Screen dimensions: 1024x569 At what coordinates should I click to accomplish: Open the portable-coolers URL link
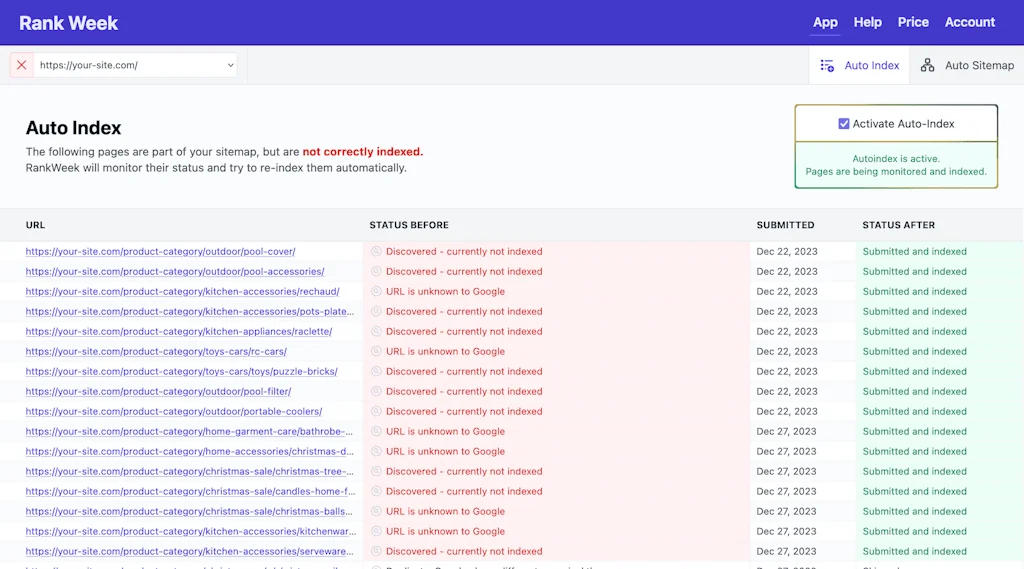pos(174,412)
